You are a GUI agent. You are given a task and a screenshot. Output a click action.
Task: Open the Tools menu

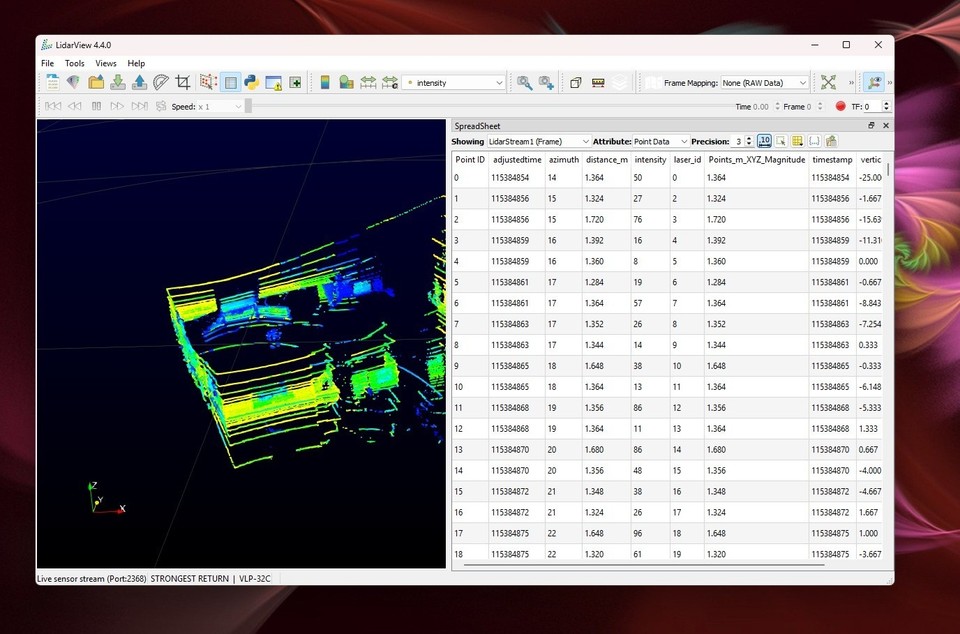tap(75, 63)
